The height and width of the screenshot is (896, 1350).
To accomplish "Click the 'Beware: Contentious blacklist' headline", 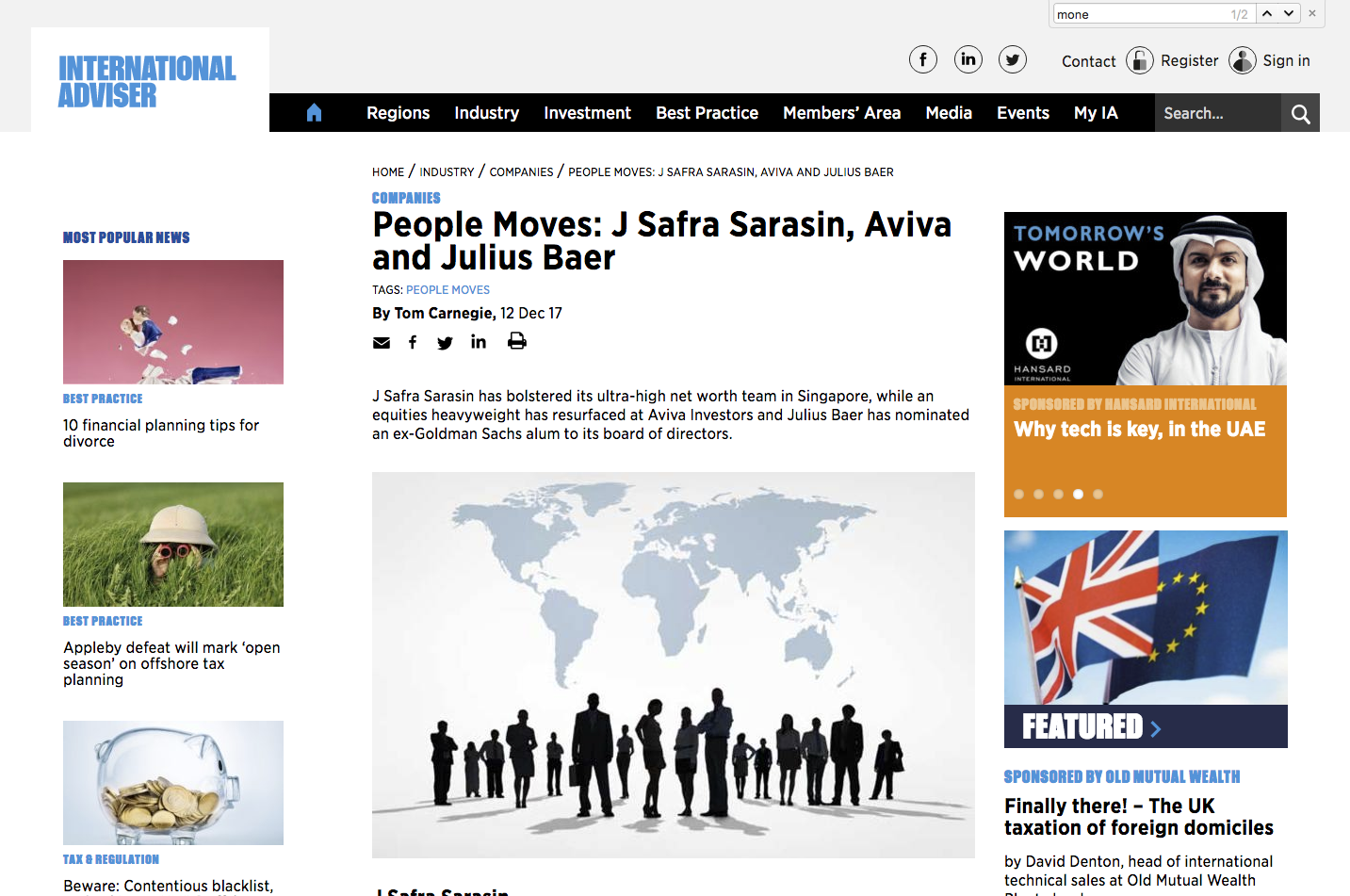I will click(168, 886).
